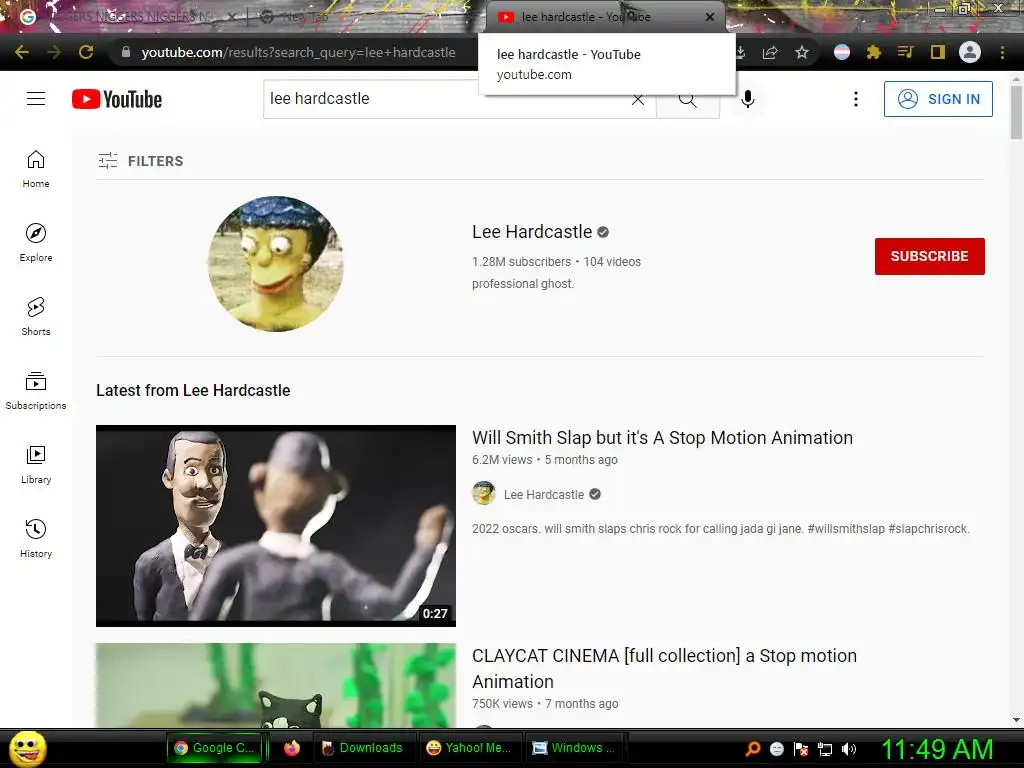Click 6.2M views 5 months ago text

[545, 460]
